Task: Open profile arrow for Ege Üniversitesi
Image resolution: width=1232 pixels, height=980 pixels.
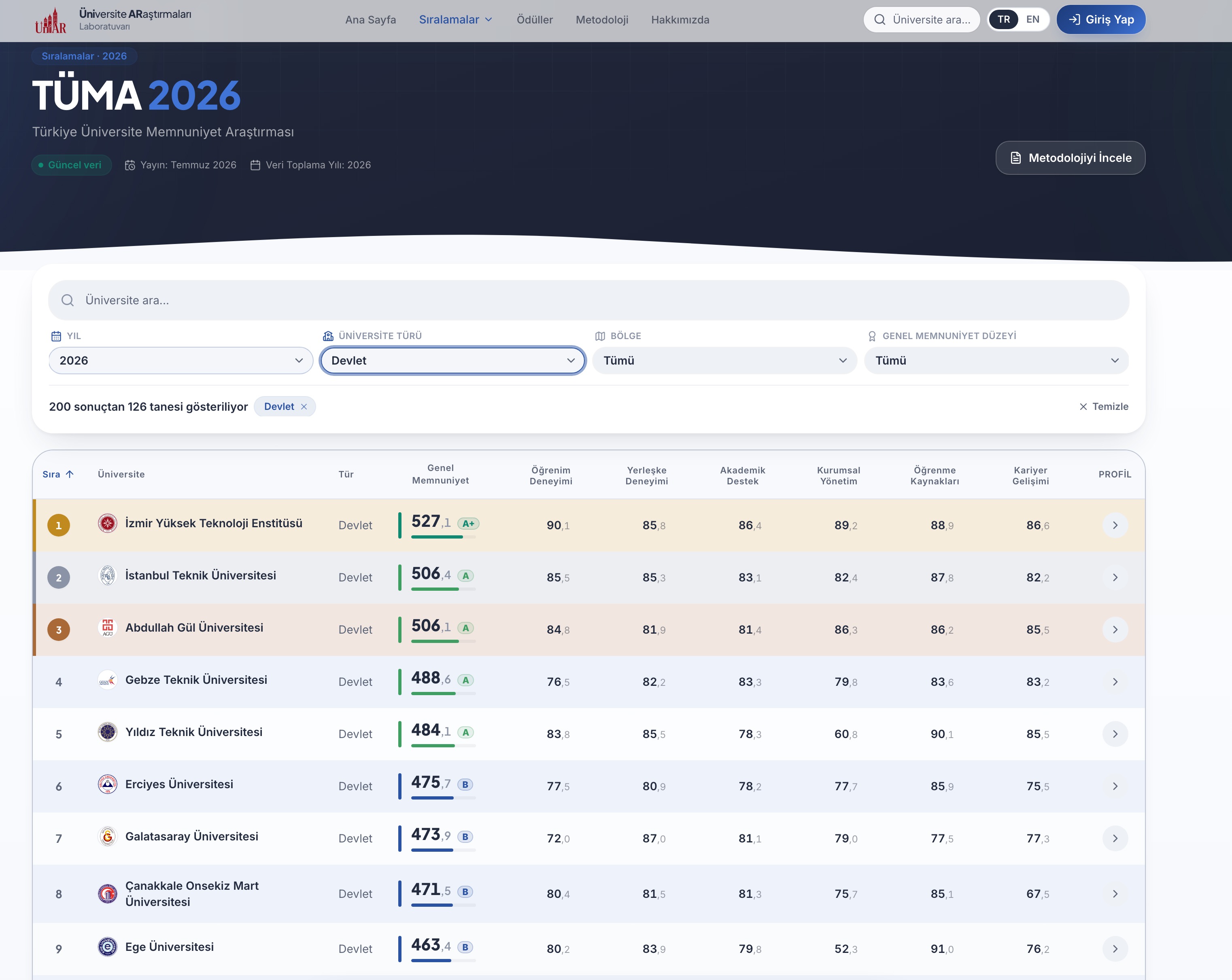Action: coord(1115,949)
